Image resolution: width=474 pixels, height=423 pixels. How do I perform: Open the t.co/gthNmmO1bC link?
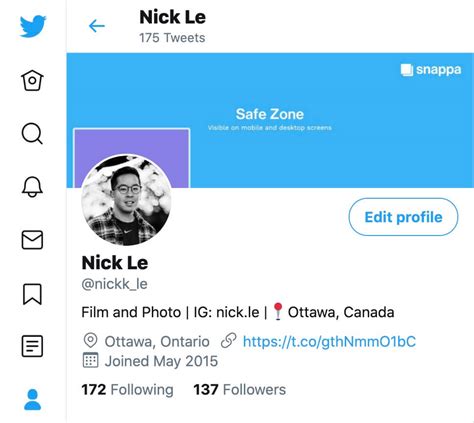tap(329, 342)
